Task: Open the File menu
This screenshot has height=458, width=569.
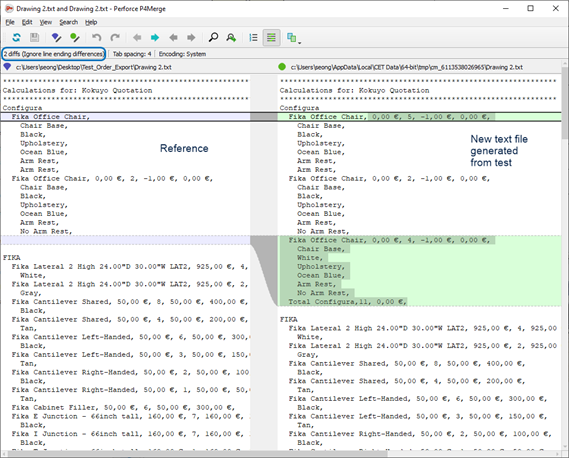Action: pyautogui.click(x=10, y=22)
